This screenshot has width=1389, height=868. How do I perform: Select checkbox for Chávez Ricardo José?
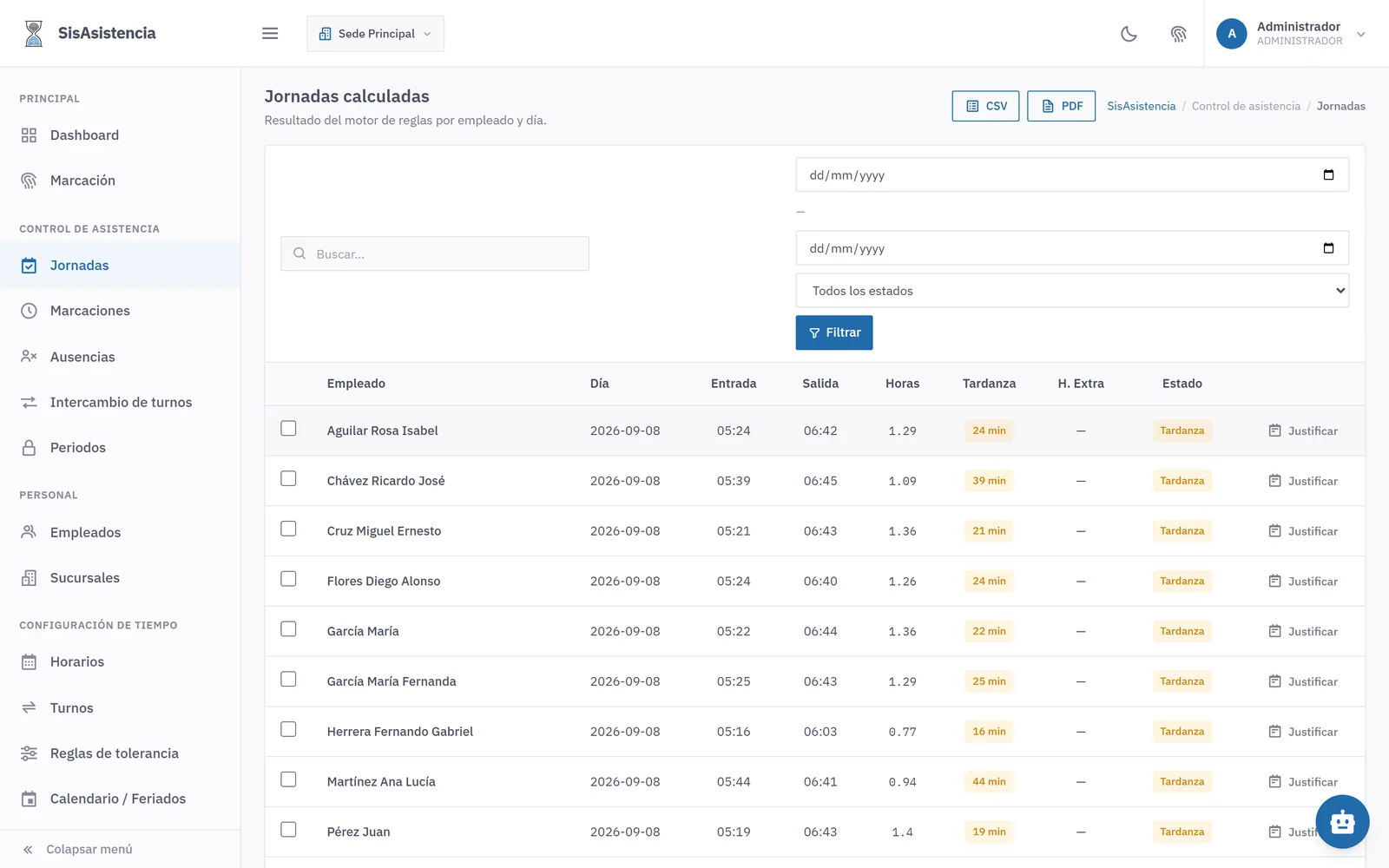[x=288, y=479]
